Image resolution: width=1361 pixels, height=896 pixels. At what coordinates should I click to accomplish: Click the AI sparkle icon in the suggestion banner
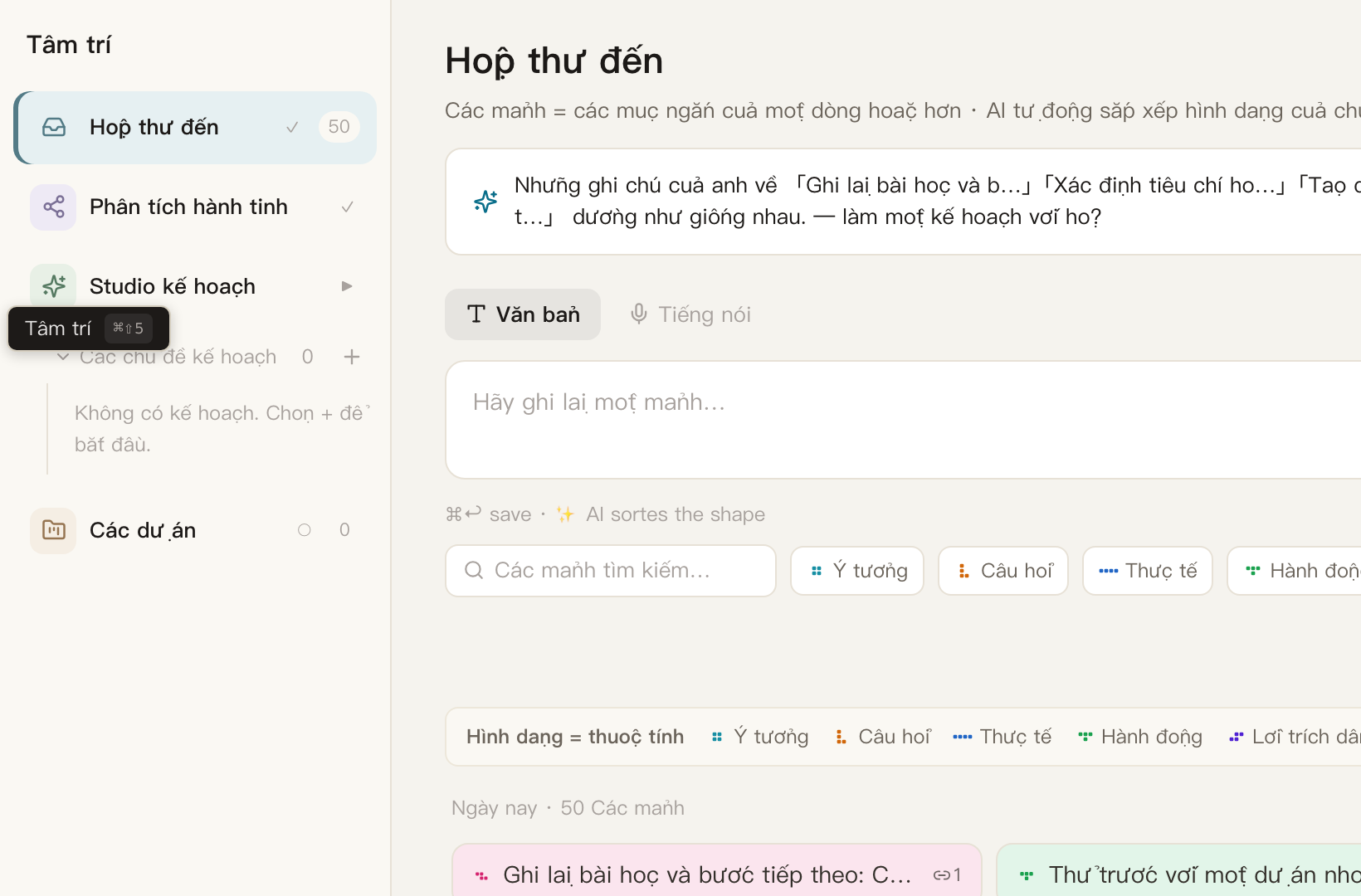(485, 201)
